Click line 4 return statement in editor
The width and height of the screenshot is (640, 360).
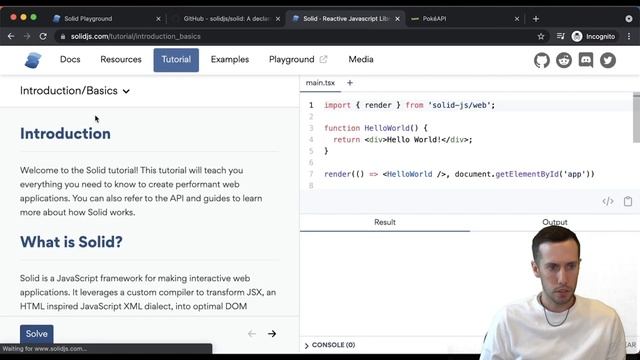tap(402, 140)
